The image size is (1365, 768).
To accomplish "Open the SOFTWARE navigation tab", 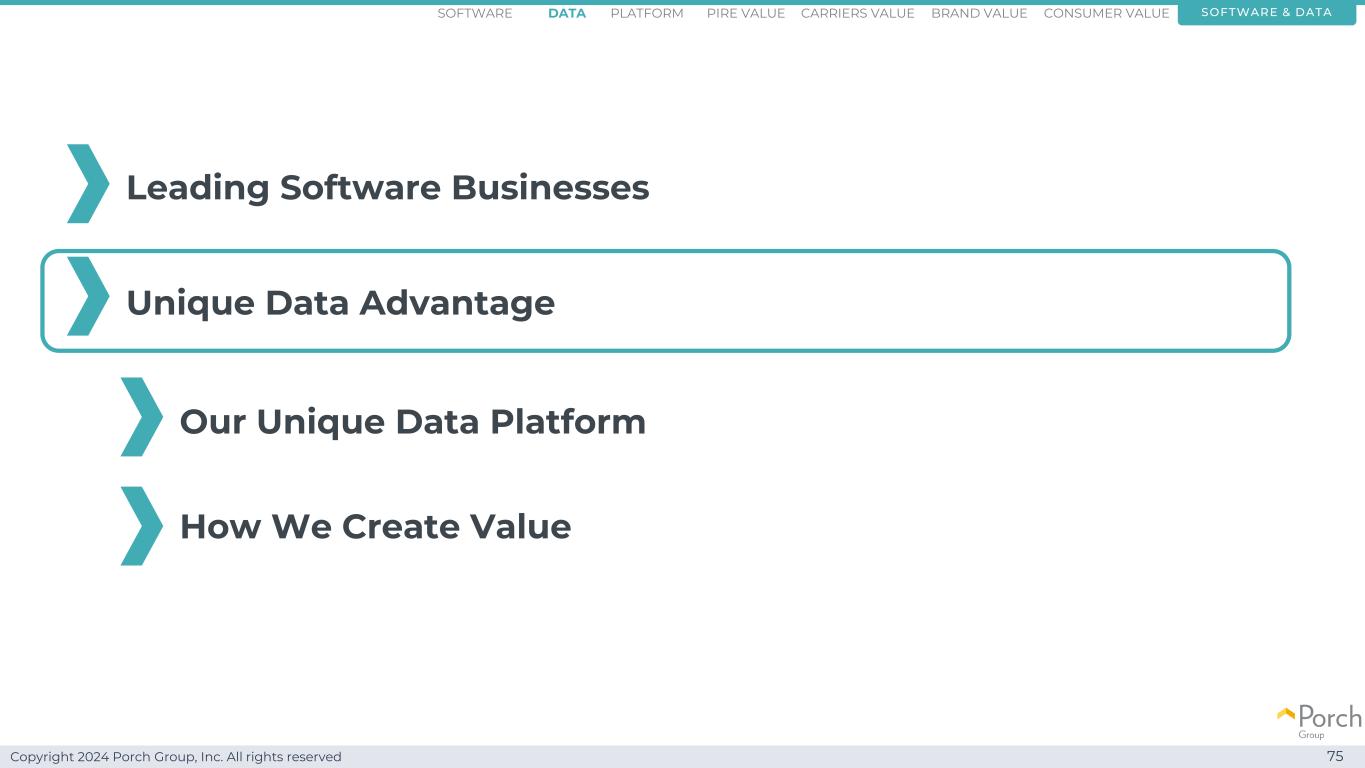I will click(475, 13).
